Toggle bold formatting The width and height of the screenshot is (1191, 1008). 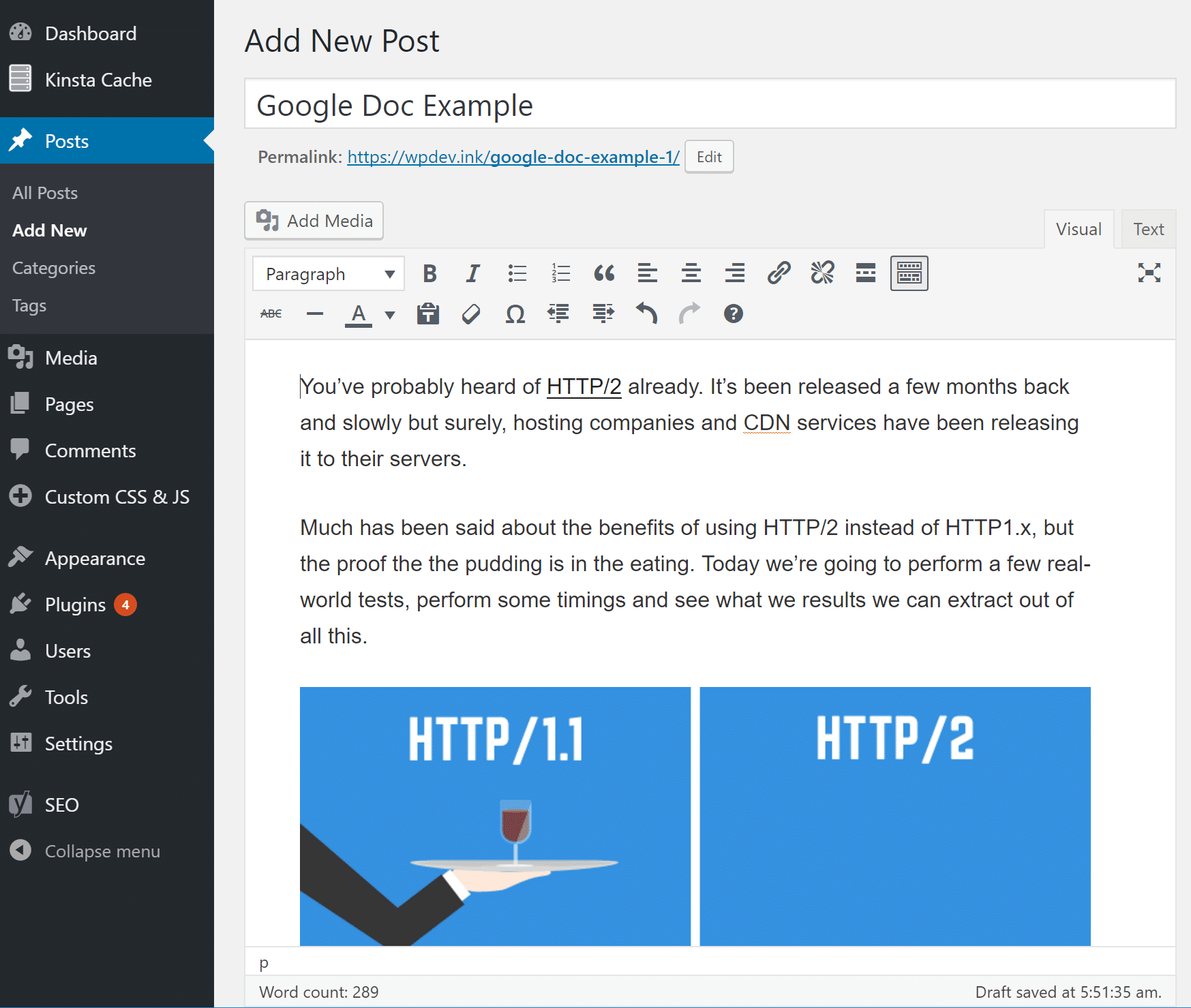(x=429, y=273)
